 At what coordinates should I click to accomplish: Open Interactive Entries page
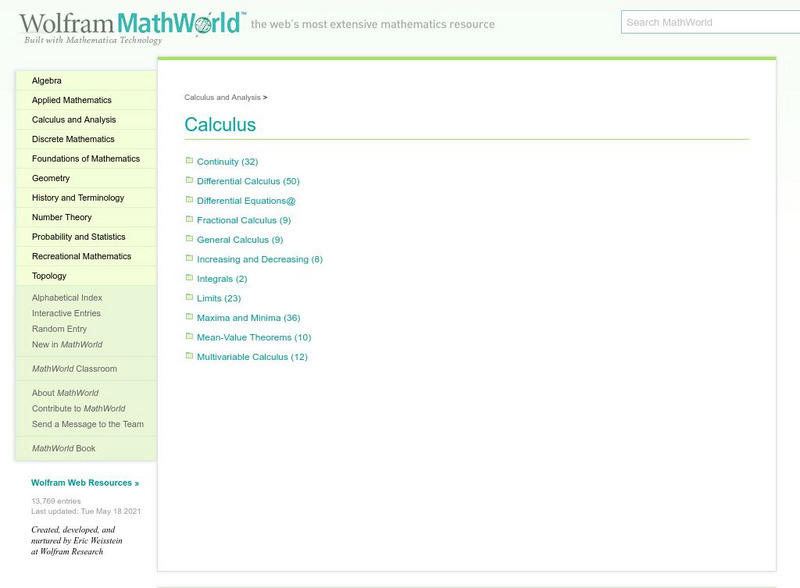point(66,313)
